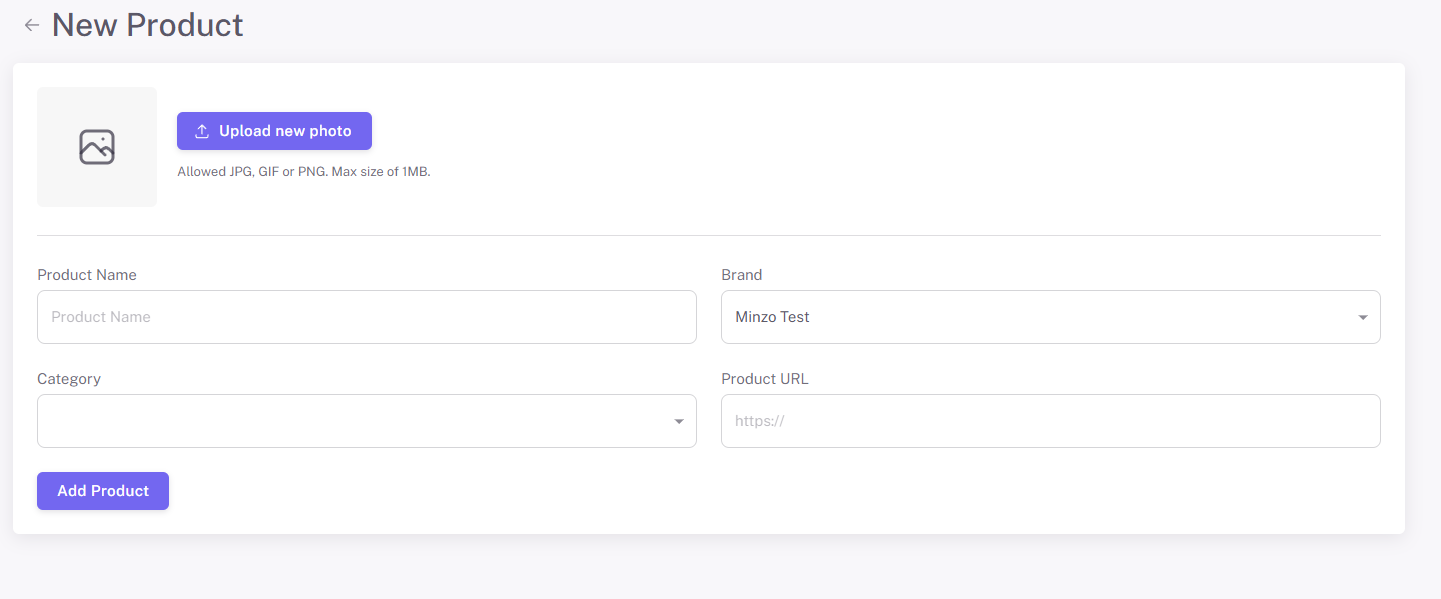Click the image placeholder icon
This screenshot has width=1441, height=599.
[97, 147]
